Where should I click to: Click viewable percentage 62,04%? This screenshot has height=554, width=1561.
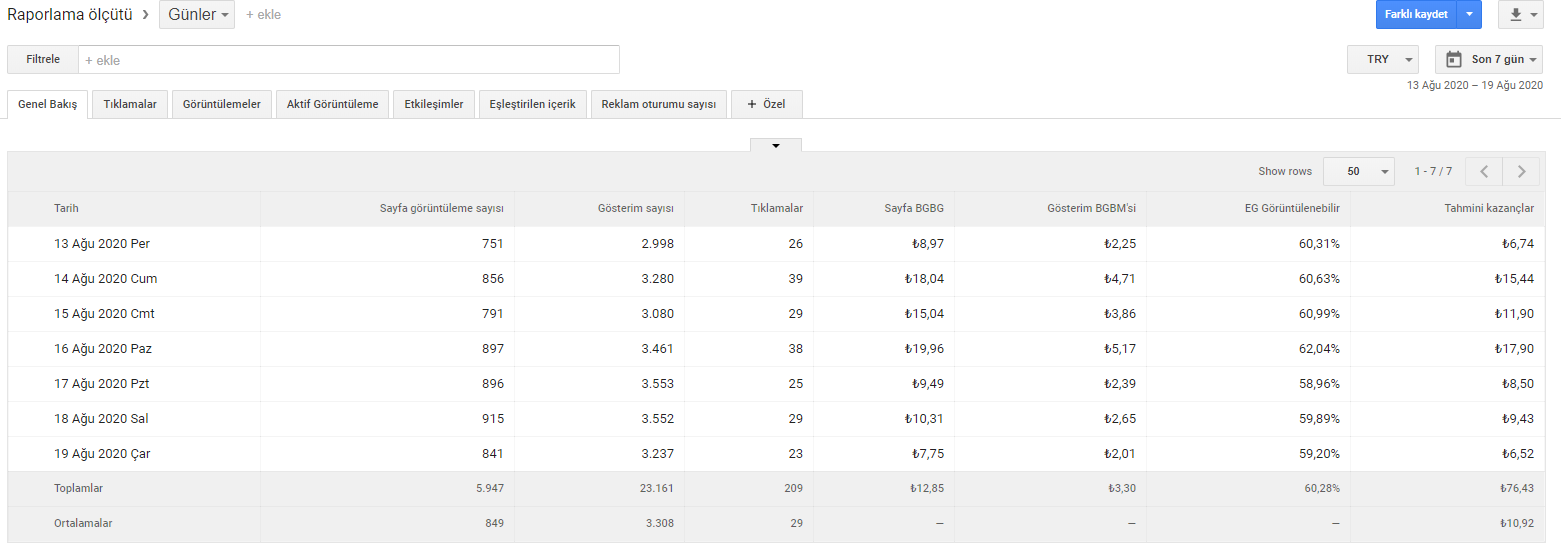coord(1319,348)
